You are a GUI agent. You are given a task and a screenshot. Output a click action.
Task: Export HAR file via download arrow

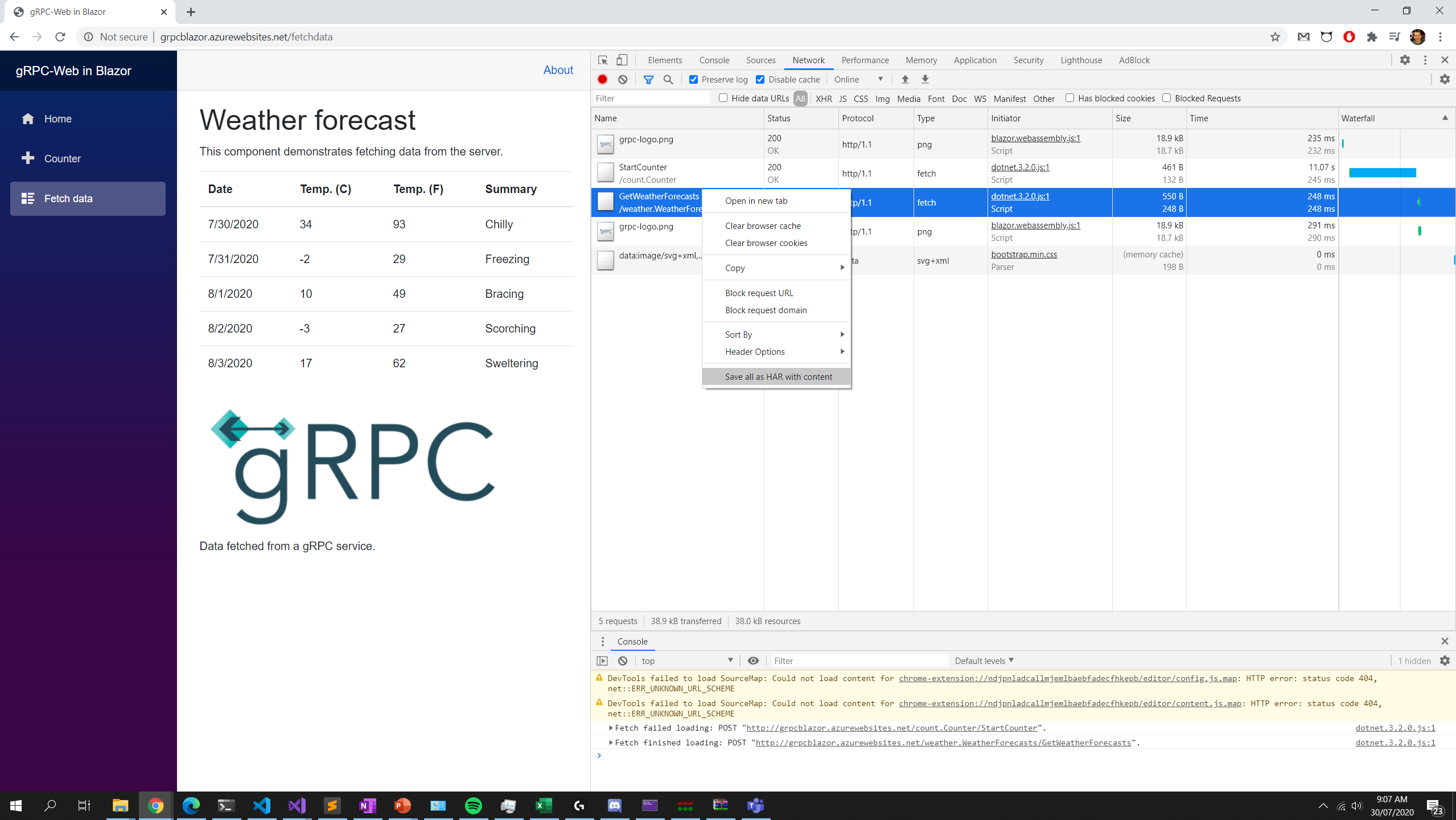click(924, 79)
